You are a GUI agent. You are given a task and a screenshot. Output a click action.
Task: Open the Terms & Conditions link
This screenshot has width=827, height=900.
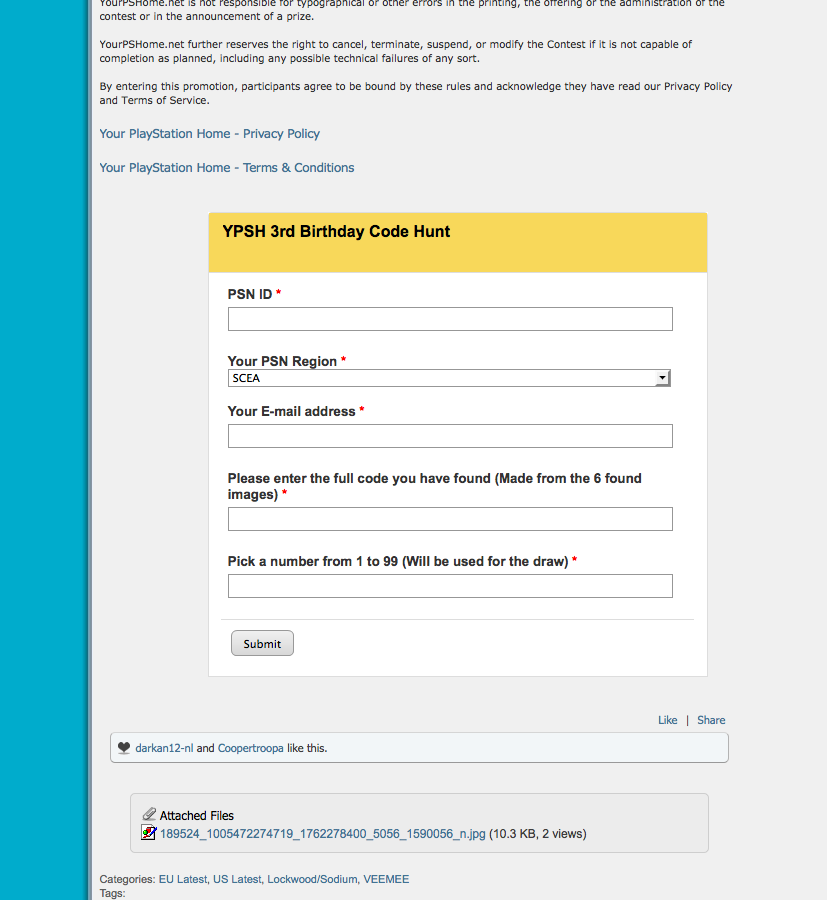tap(227, 168)
